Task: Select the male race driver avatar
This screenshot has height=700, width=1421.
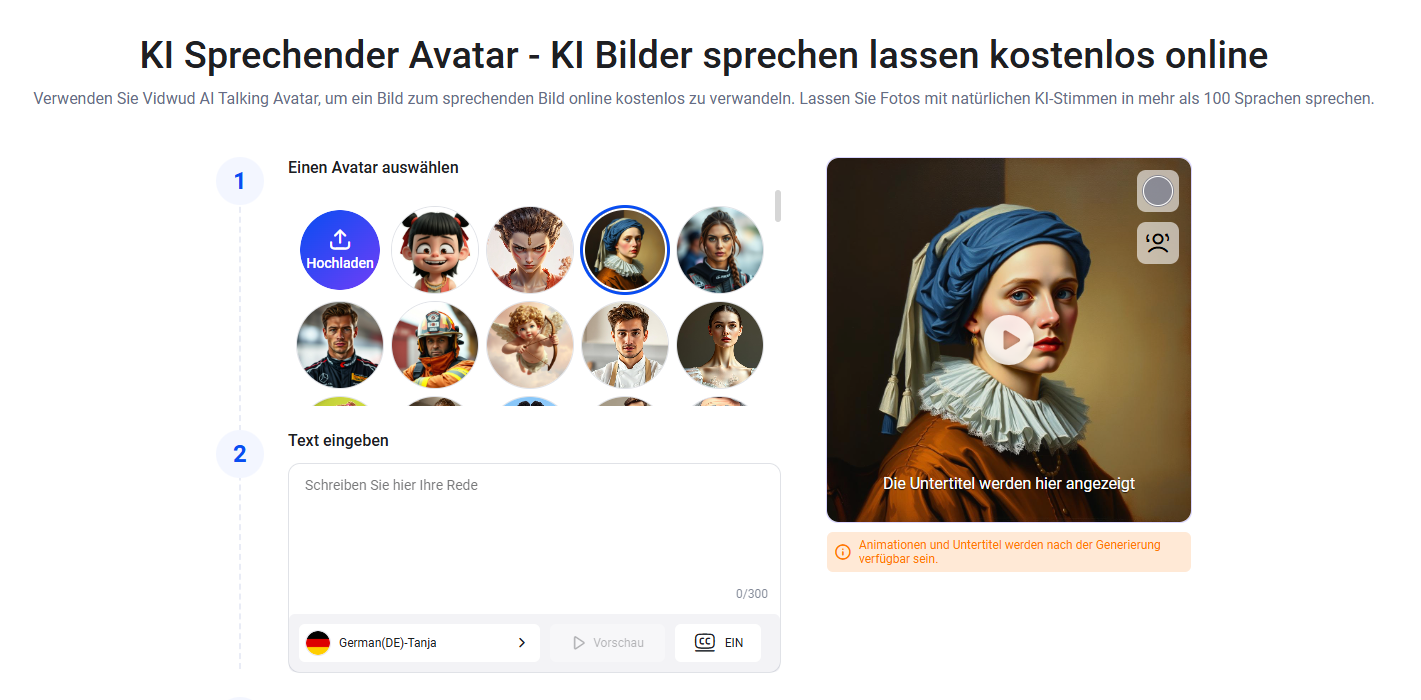Action: (x=340, y=345)
